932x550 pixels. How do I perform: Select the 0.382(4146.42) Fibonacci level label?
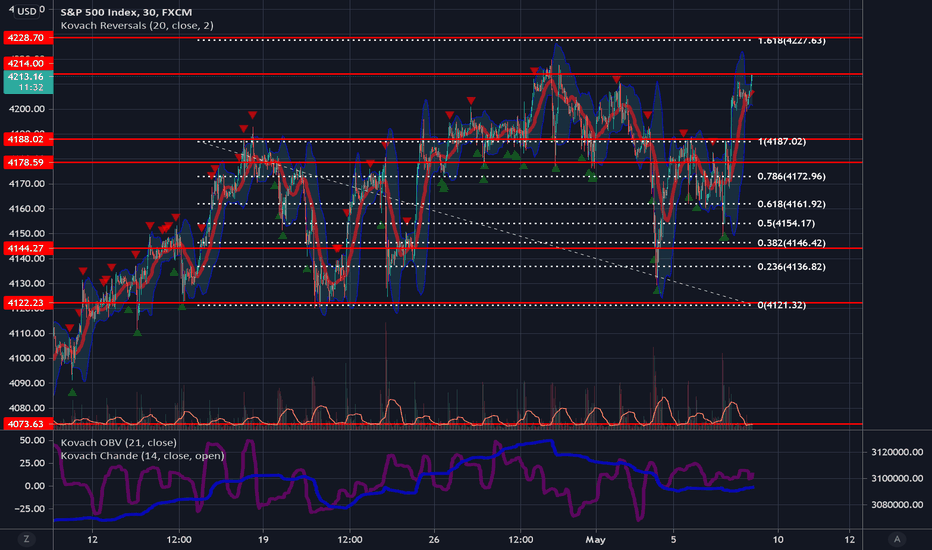coord(791,243)
